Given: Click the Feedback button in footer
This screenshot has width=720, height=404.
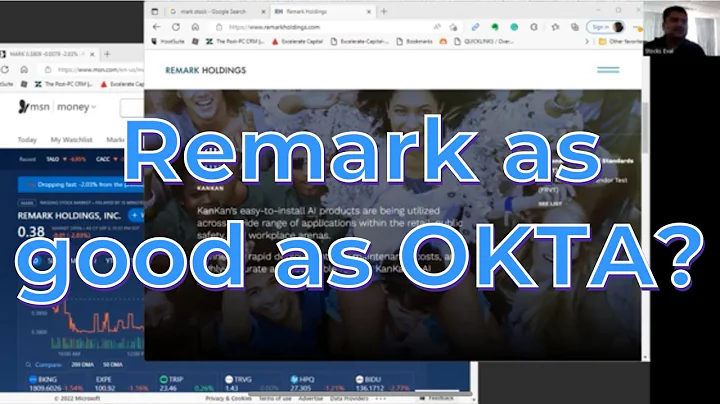Looking at the screenshot, I should point(437,398).
